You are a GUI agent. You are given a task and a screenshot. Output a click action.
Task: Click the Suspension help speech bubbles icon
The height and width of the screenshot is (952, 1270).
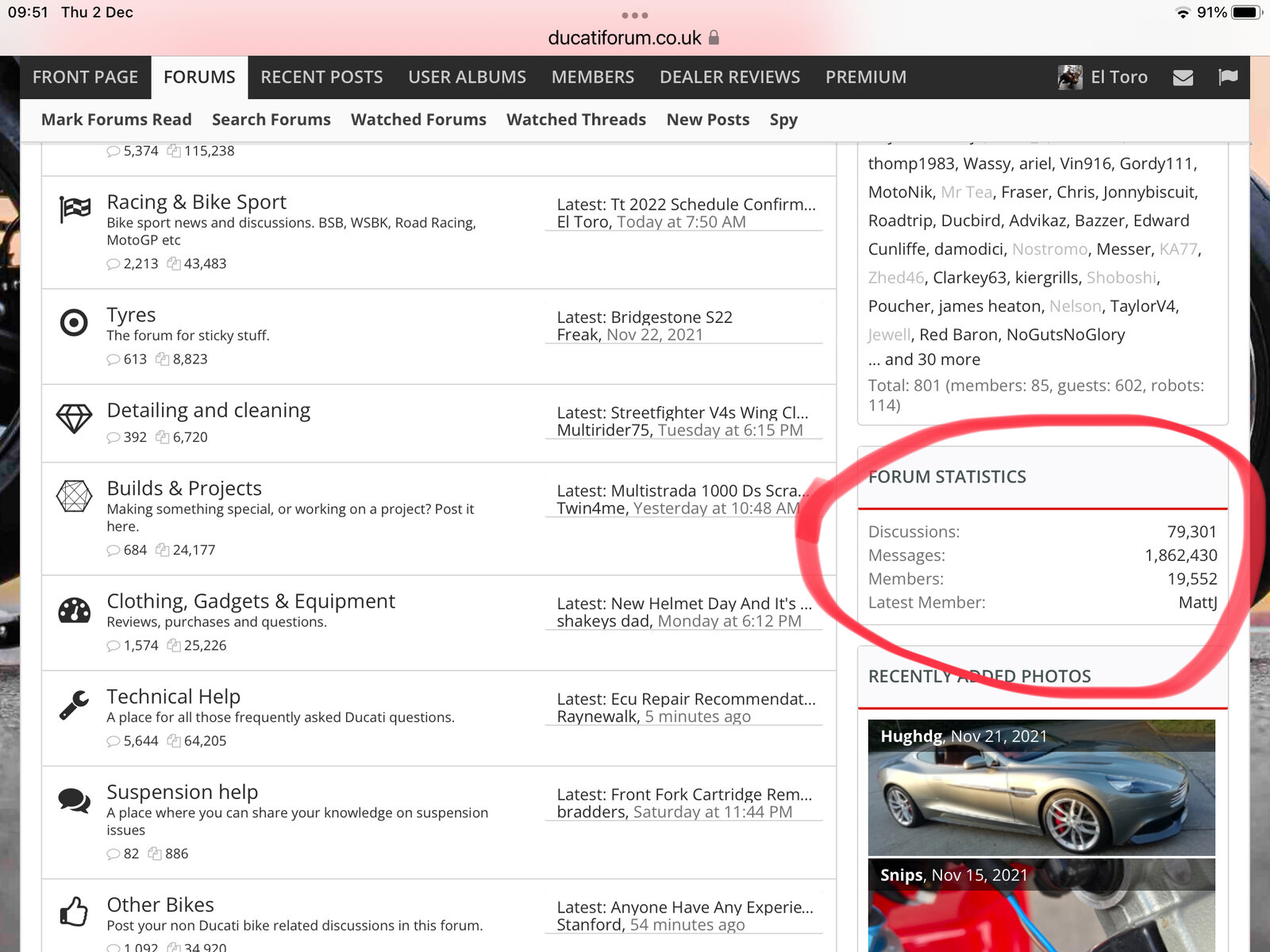(74, 800)
